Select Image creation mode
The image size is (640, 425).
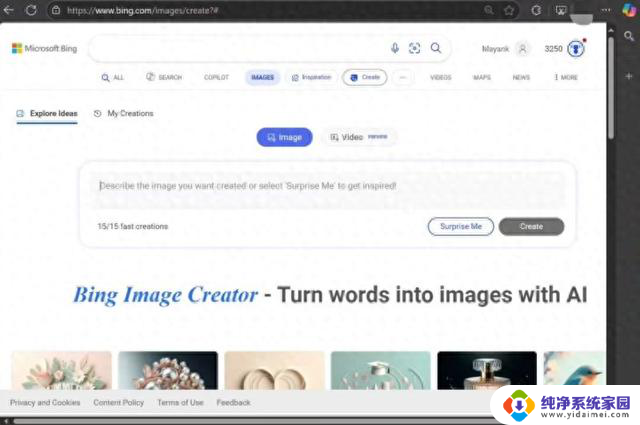[x=284, y=137]
